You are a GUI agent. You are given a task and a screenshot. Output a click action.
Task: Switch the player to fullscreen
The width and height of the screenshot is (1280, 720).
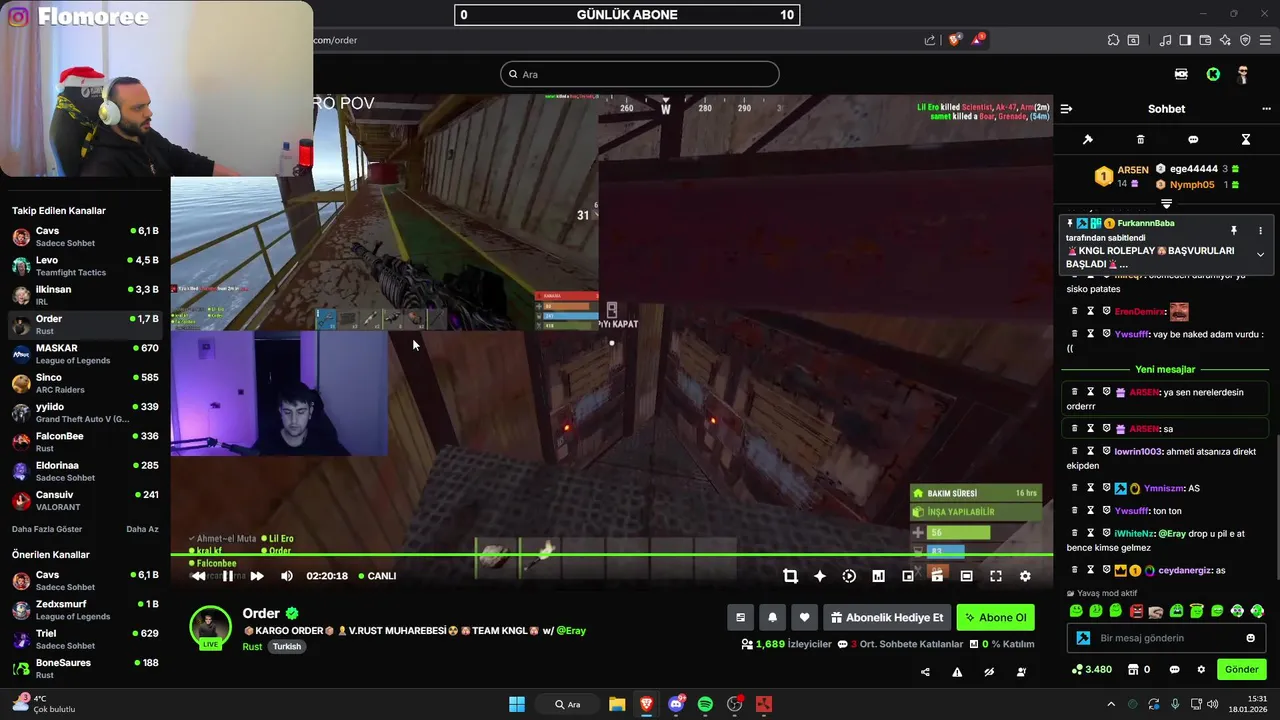coord(996,576)
